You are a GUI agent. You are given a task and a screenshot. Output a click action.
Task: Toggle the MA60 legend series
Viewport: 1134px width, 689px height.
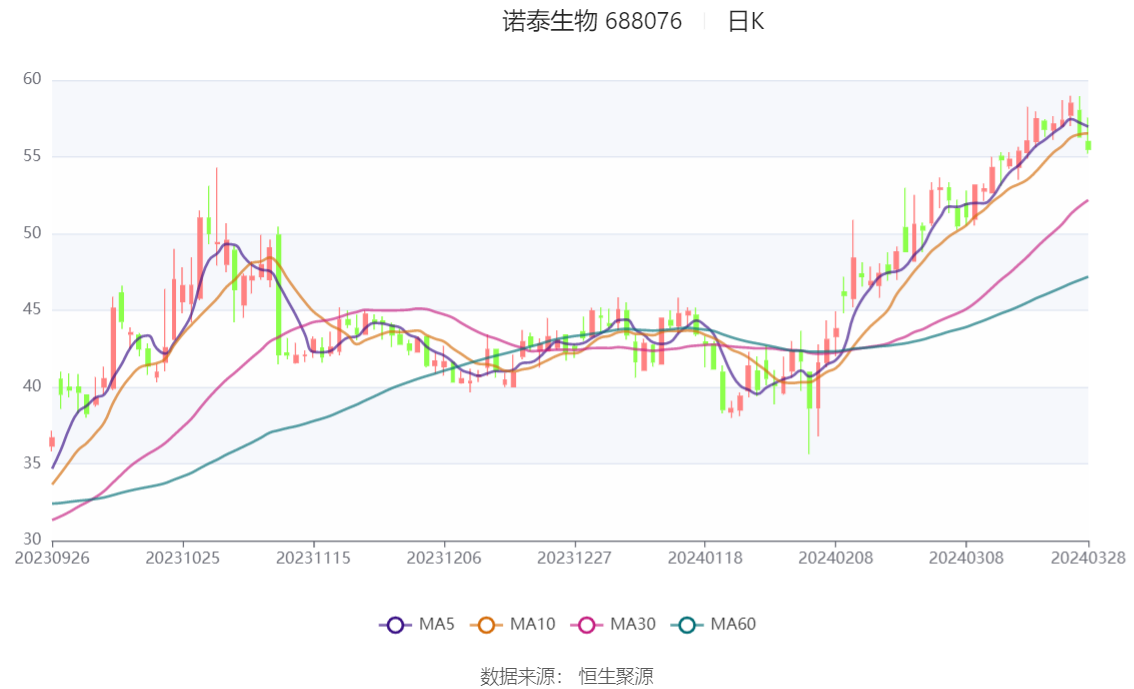(x=714, y=625)
